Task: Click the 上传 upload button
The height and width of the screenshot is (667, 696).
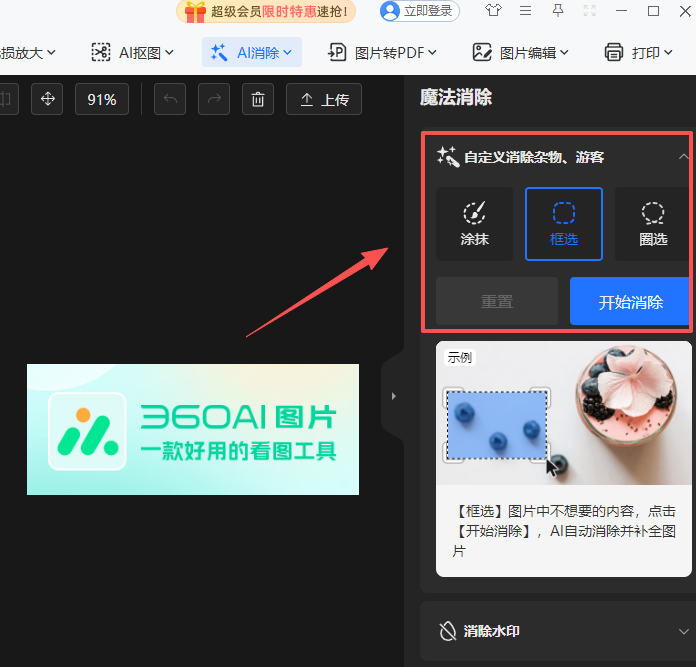Action: 324,99
